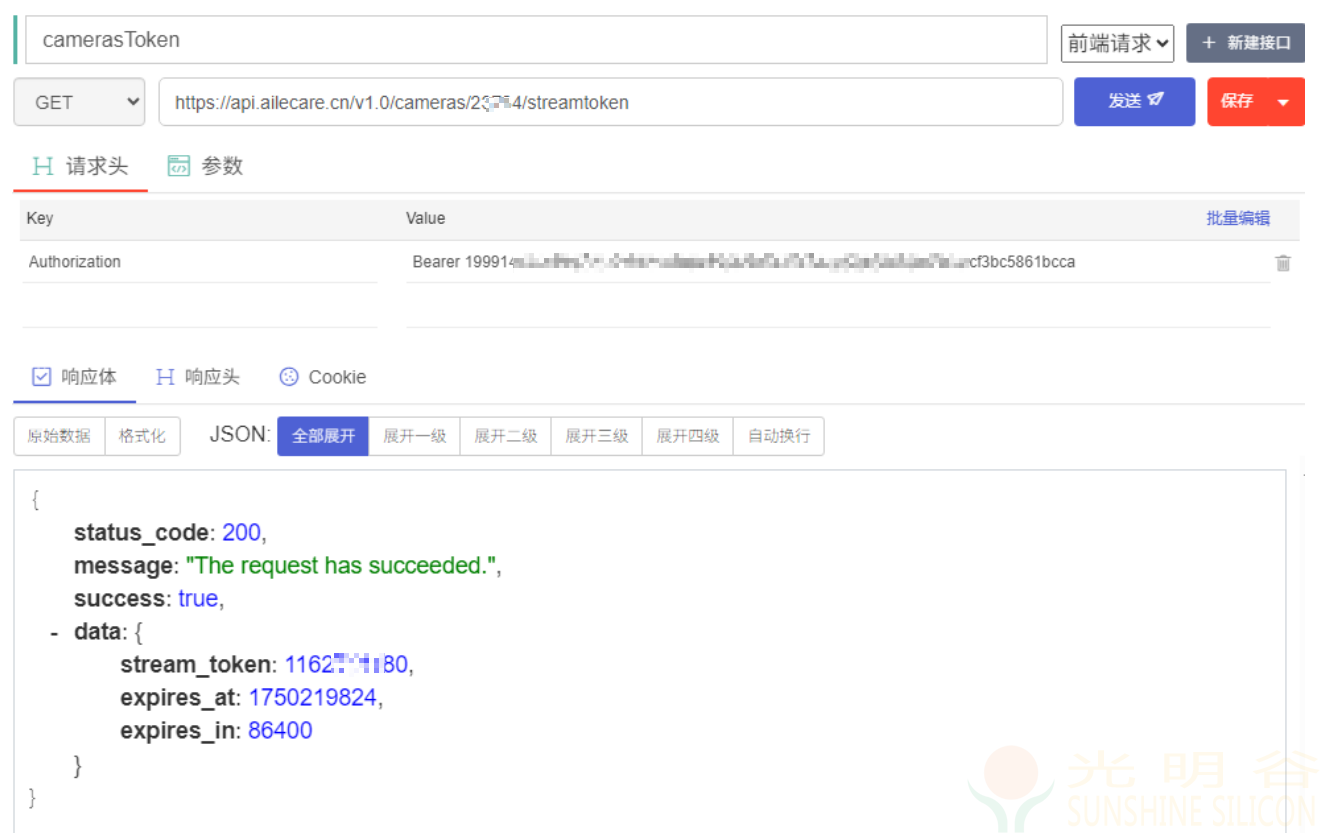Click the trash icon in Authorization row
This screenshot has width=1327, height=833.
coord(1283,263)
